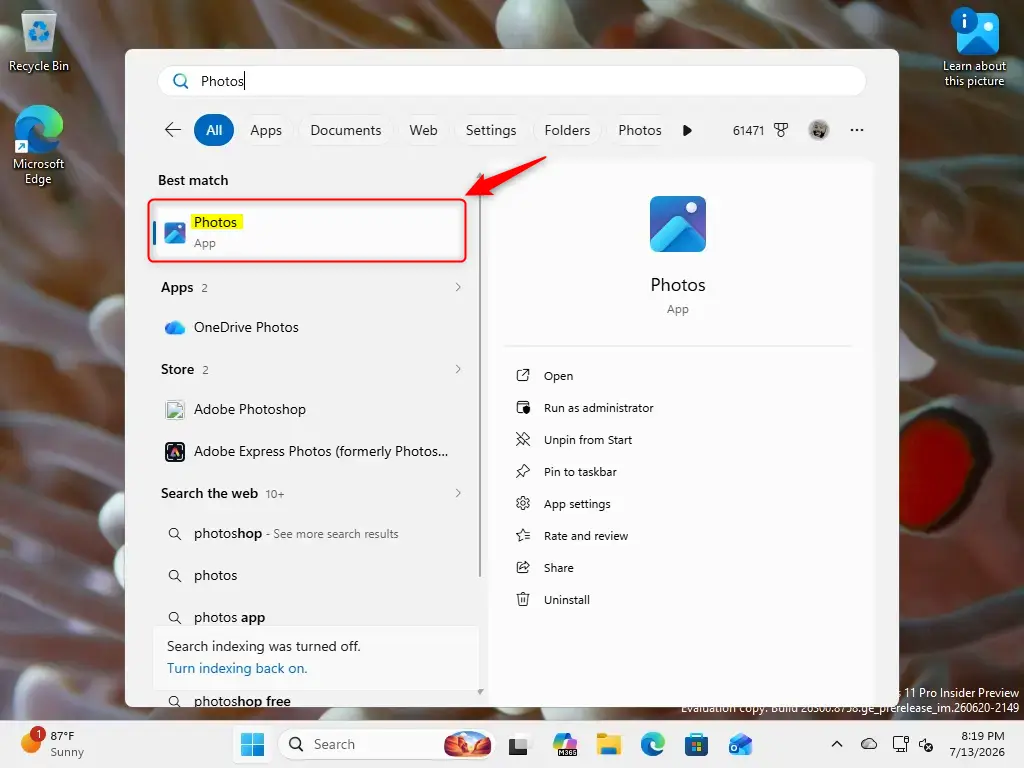The height and width of the screenshot is (768, 1024).
Task: Go back with the left arrow
Action: pos(172,130)
